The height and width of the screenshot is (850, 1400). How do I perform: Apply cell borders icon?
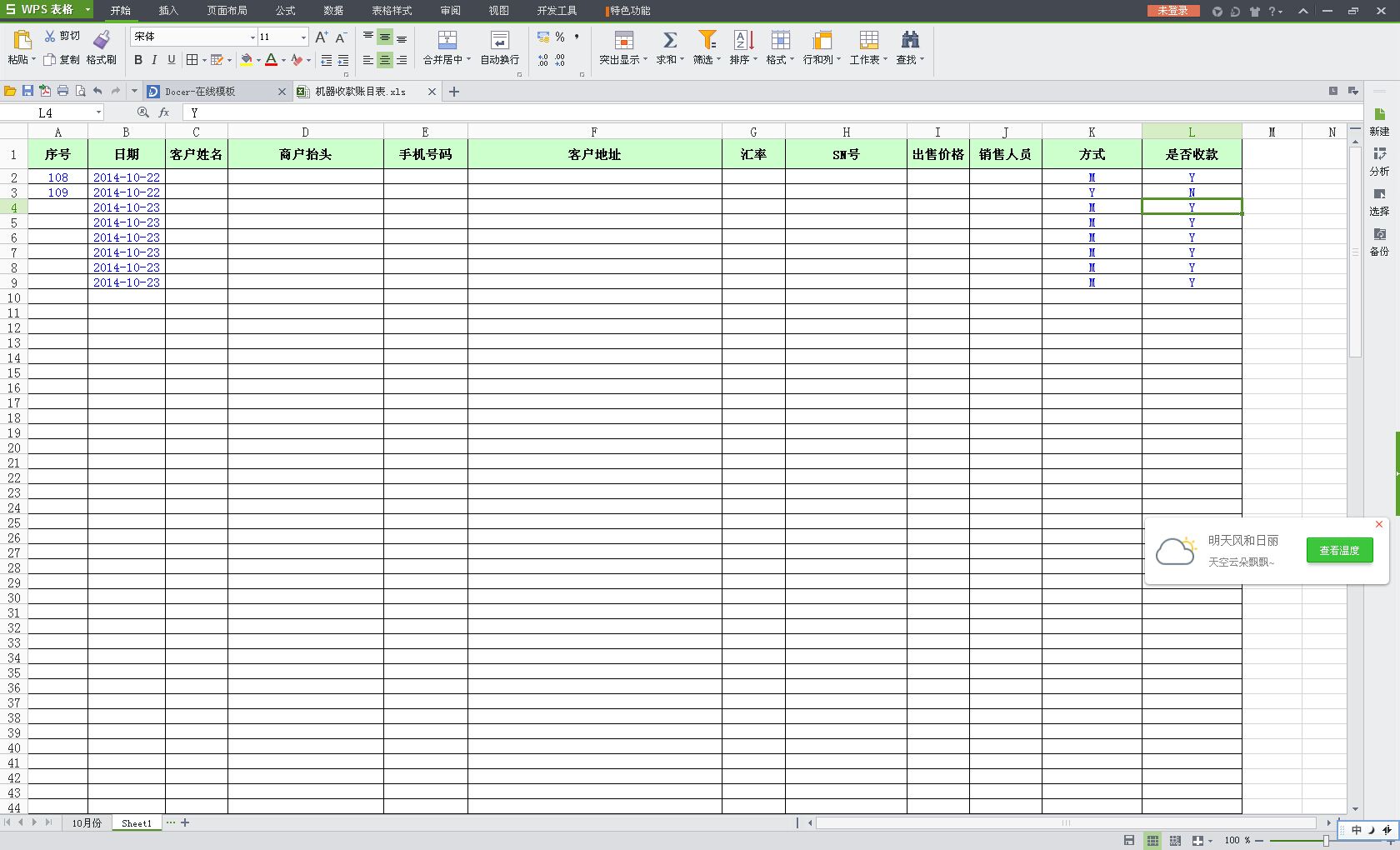192,60
